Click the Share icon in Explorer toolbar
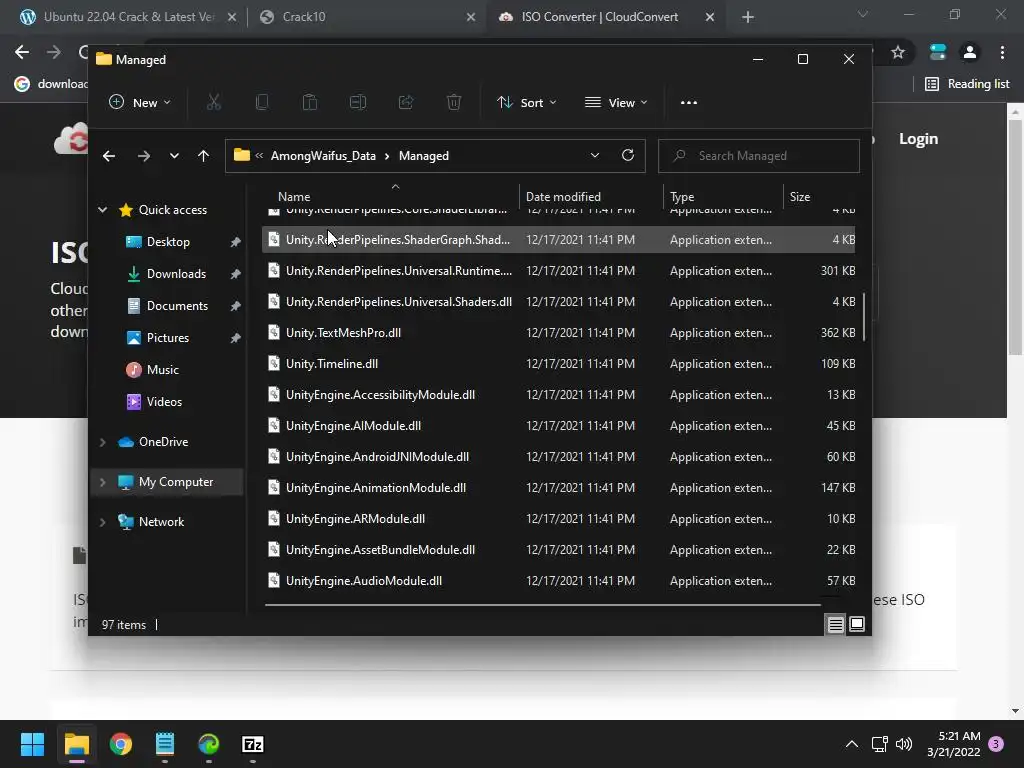The image size is (1024, 768). coord(406,102)
